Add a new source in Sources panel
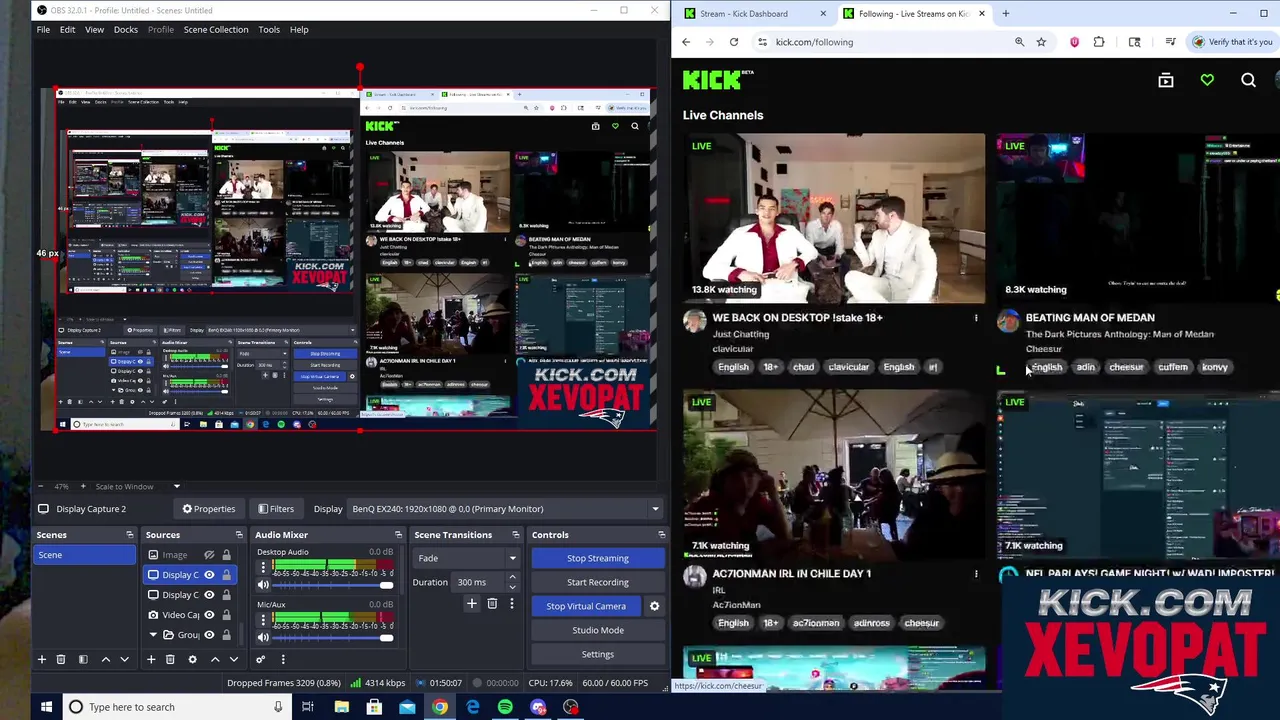 coord(151,659)
